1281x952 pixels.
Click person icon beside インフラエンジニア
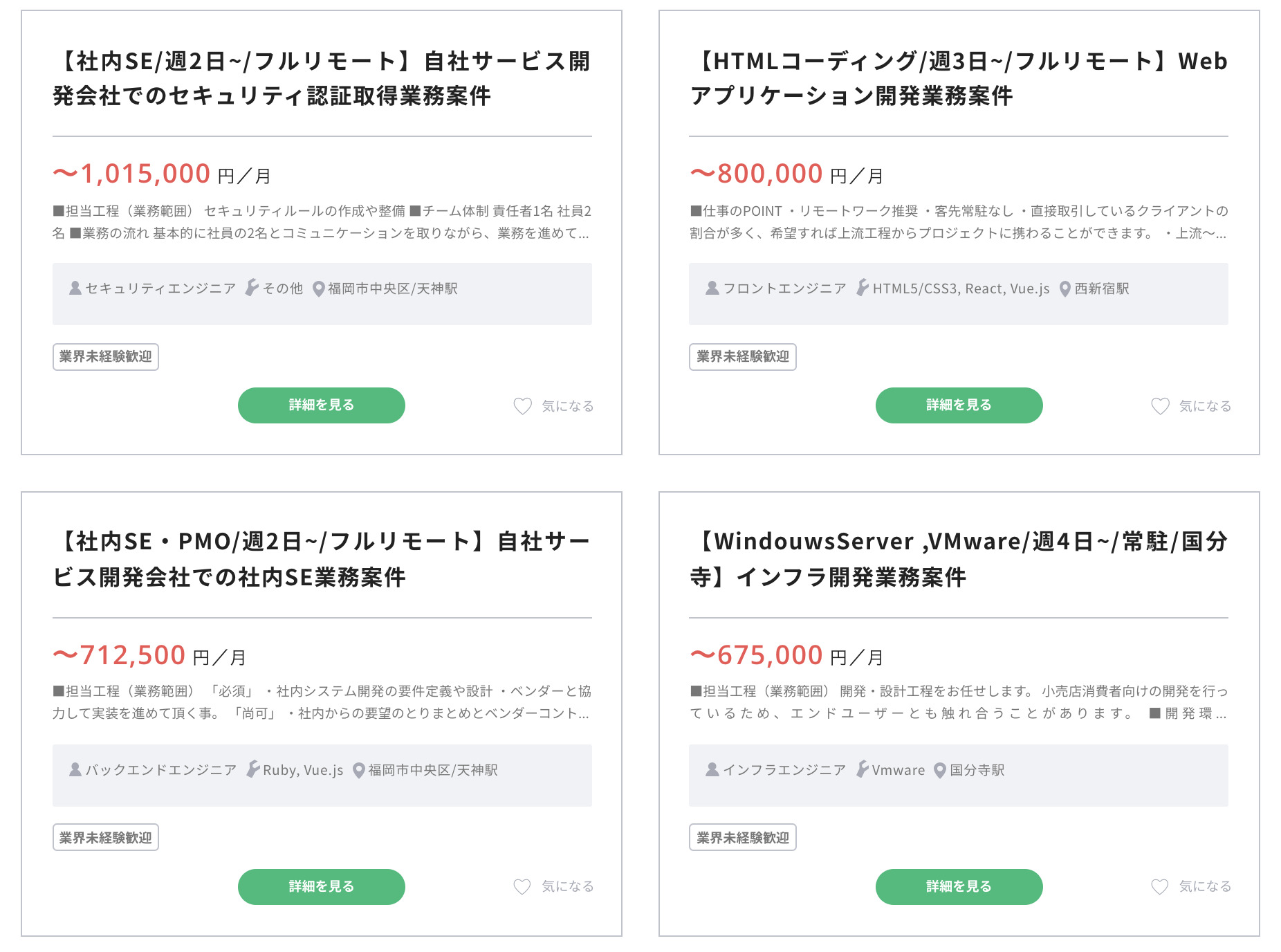(712, 769)
